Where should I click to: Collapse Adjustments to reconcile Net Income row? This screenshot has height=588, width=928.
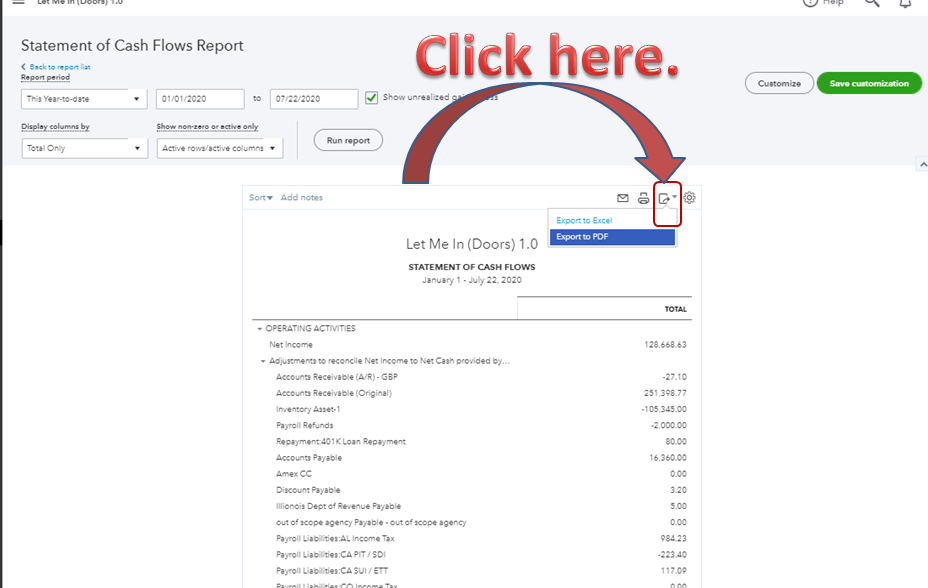point(263,361)
